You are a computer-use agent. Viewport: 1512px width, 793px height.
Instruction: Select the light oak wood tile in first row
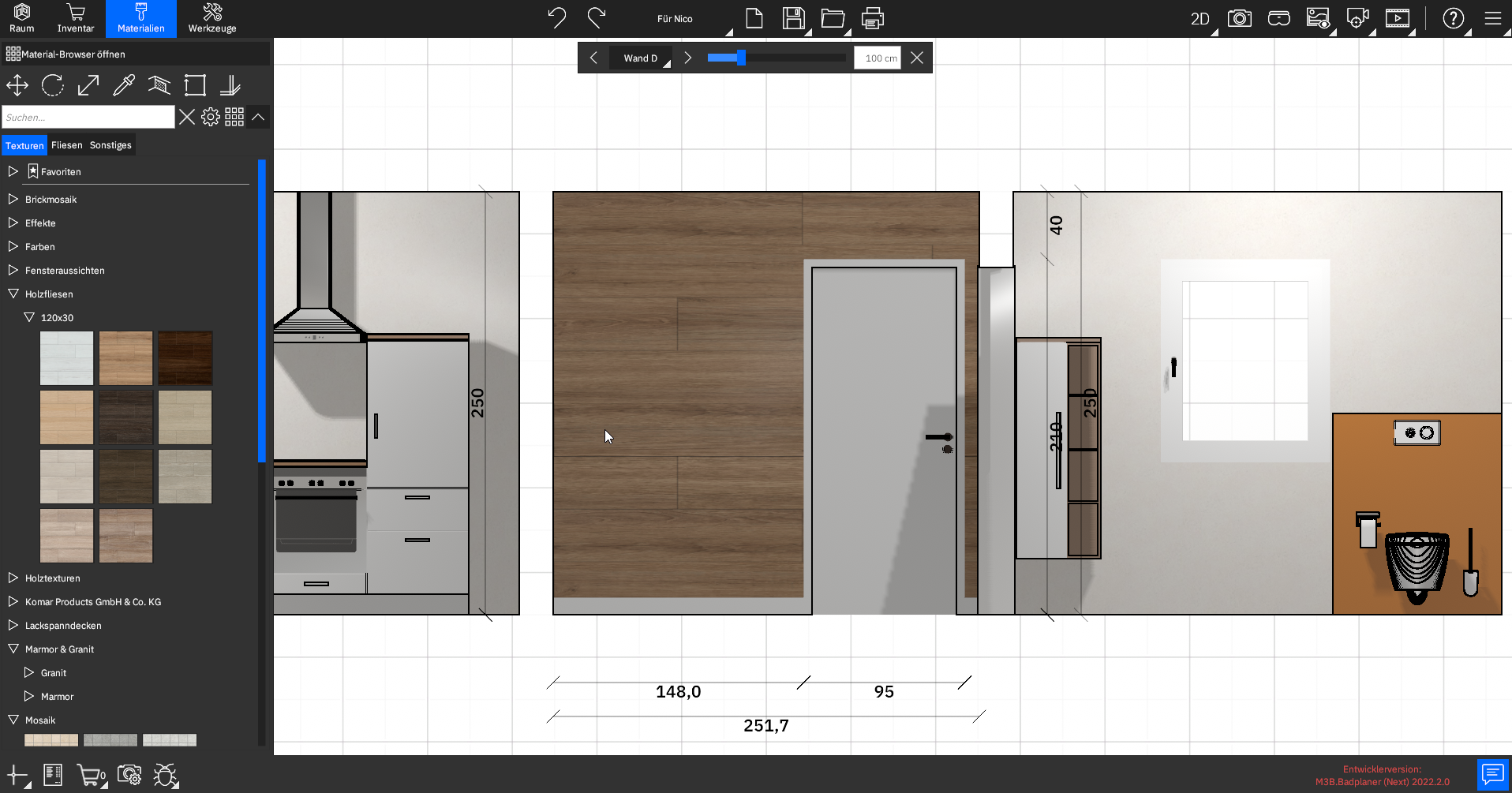[125, 358]
